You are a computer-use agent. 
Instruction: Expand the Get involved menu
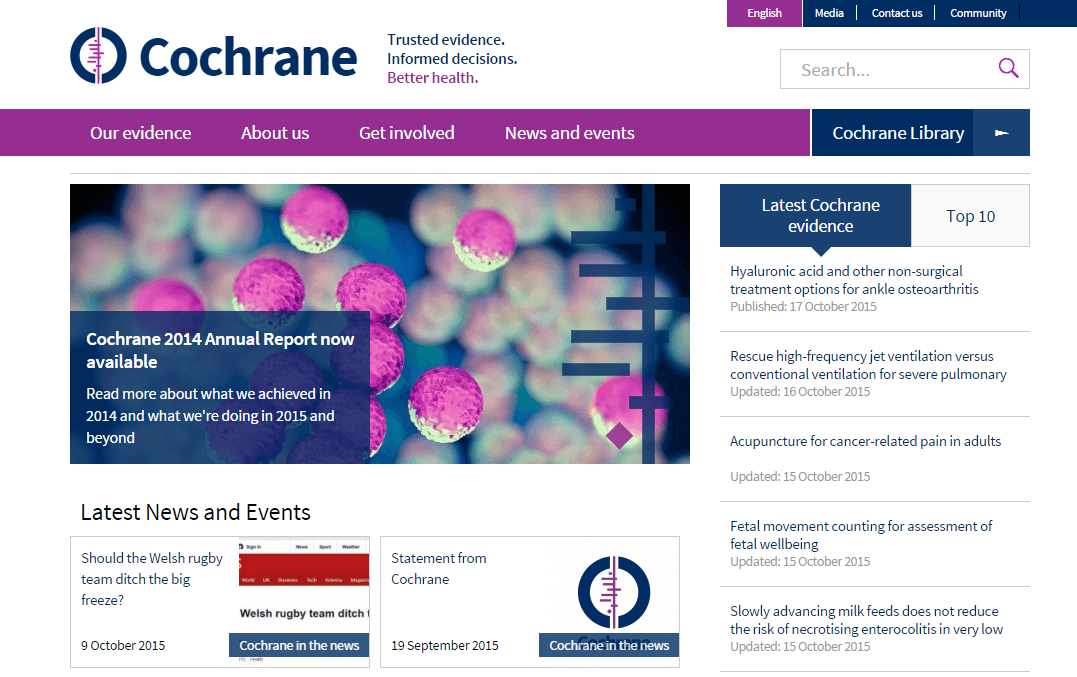[x=406, y=133]
